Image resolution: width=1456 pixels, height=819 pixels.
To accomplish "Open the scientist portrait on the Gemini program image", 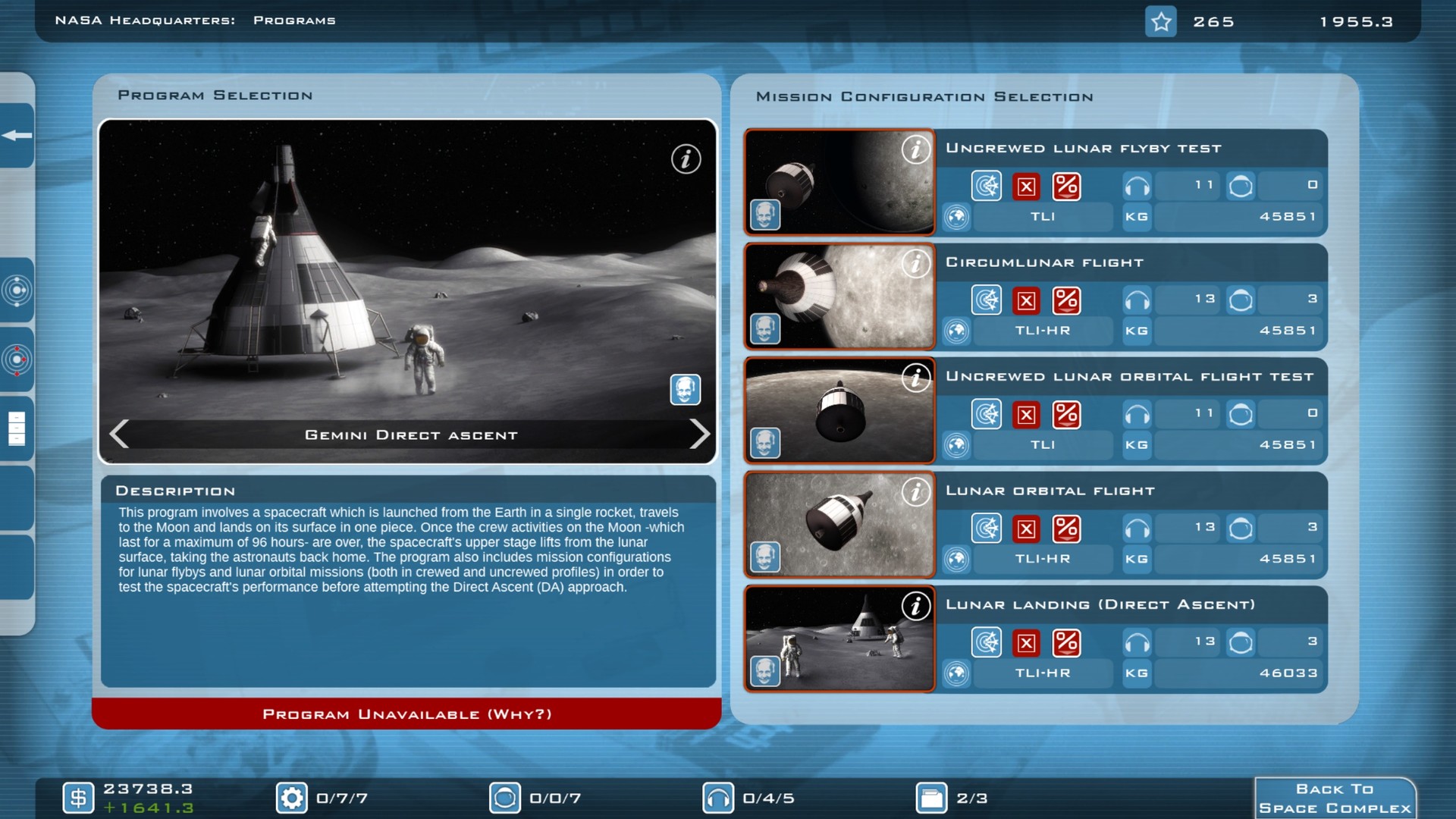I will point(685,390).
